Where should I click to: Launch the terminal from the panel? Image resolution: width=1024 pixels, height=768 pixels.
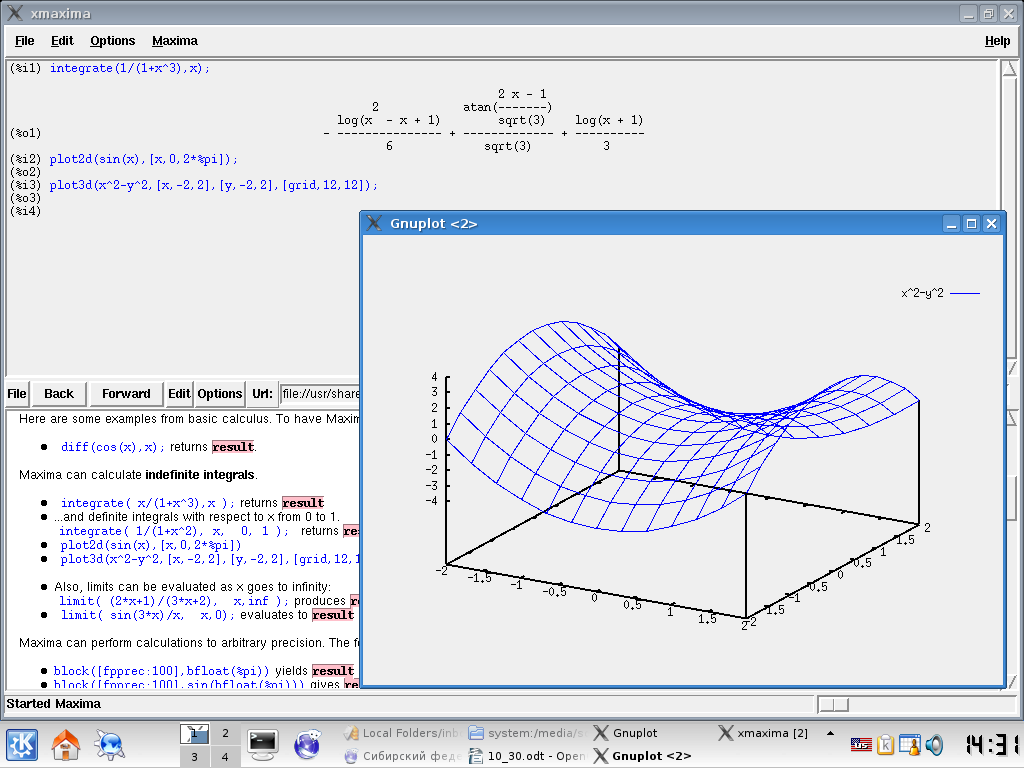pos(263,744)
